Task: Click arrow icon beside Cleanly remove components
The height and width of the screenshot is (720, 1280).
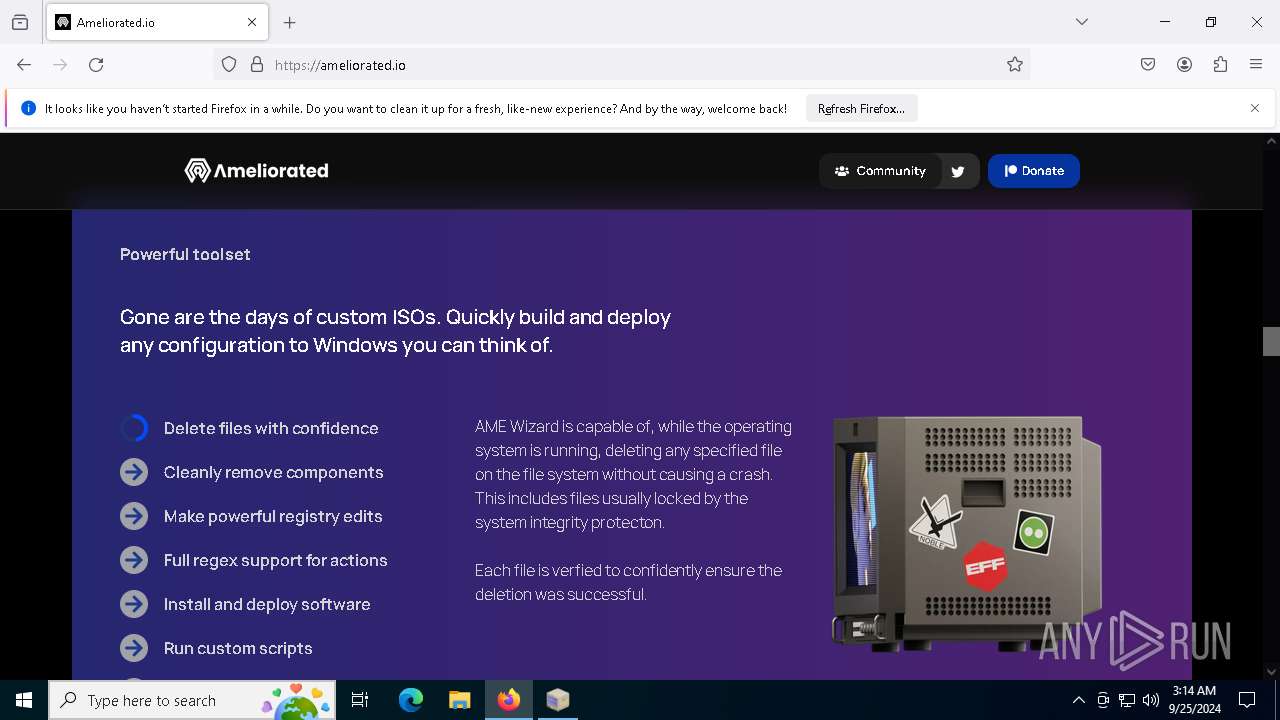Action: (x=134, y=472)
